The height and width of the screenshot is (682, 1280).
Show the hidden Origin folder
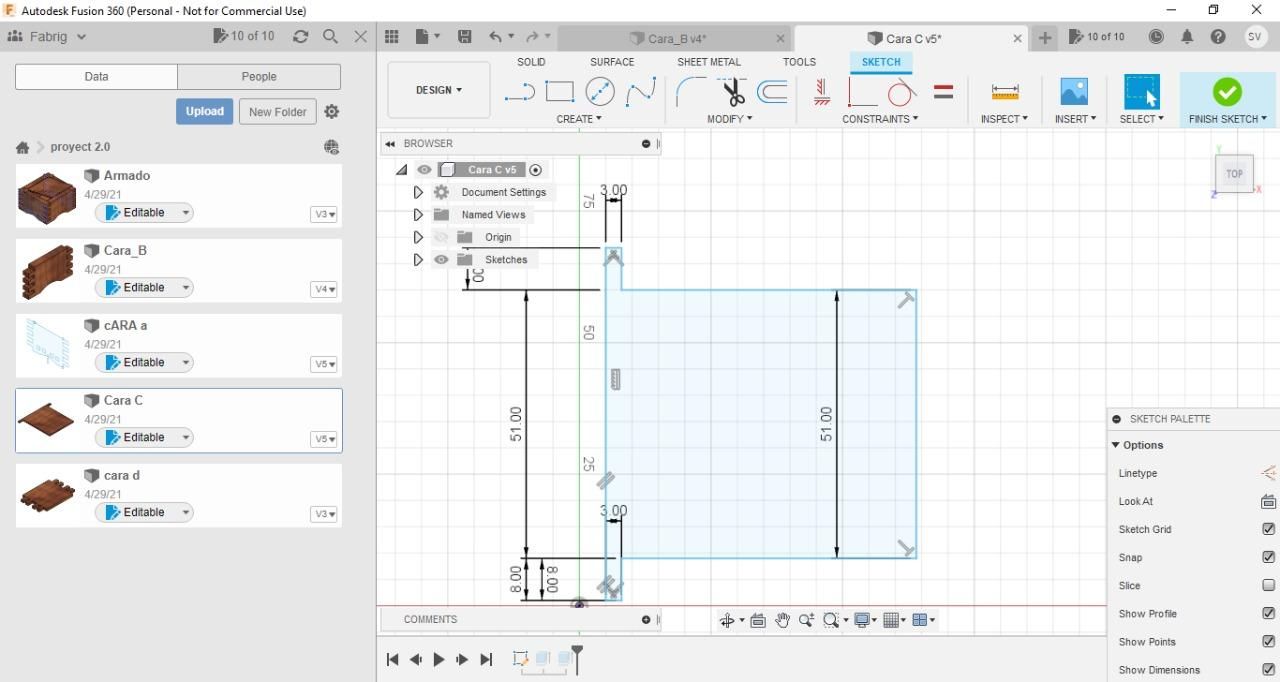click(x=441, y=237)
